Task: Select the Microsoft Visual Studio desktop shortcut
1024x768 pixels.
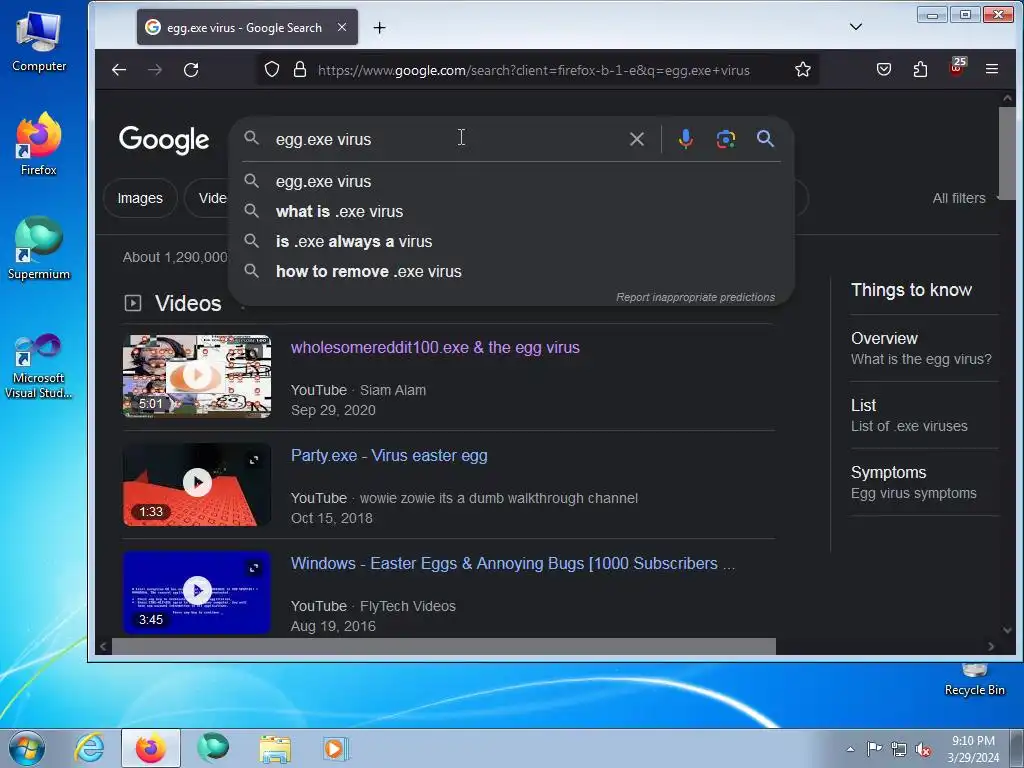Action: (39, 366)
